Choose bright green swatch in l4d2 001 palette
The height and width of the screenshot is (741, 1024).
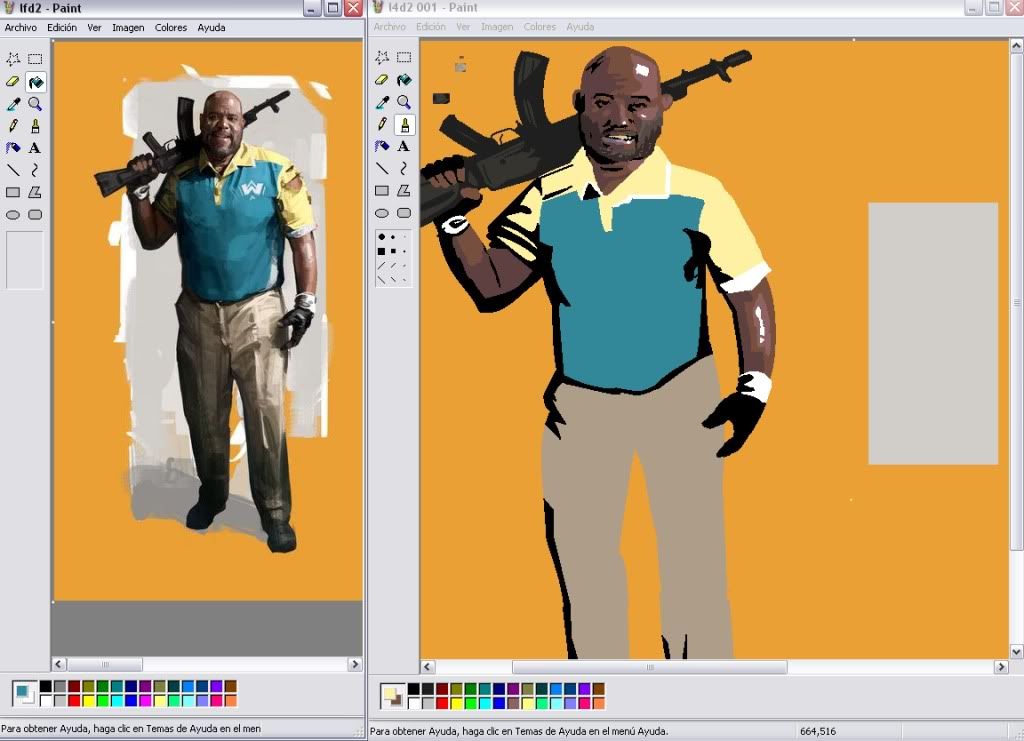click(x=470, y=703)
